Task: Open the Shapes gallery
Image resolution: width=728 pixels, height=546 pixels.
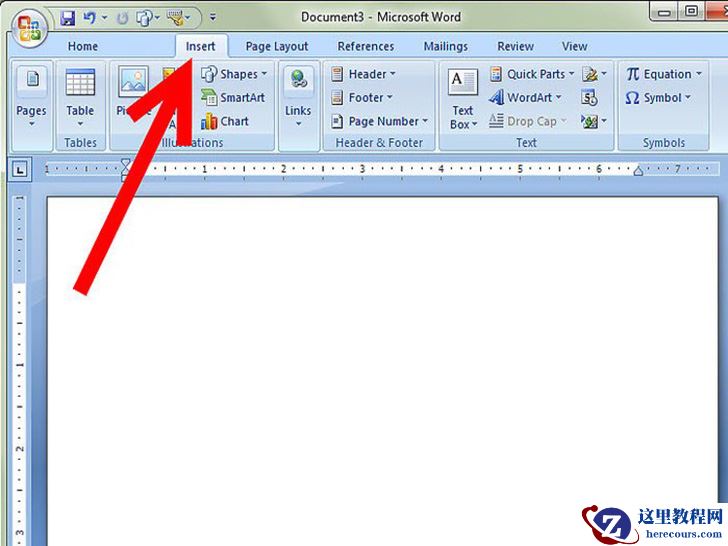Action: click(x=234, y=74)
